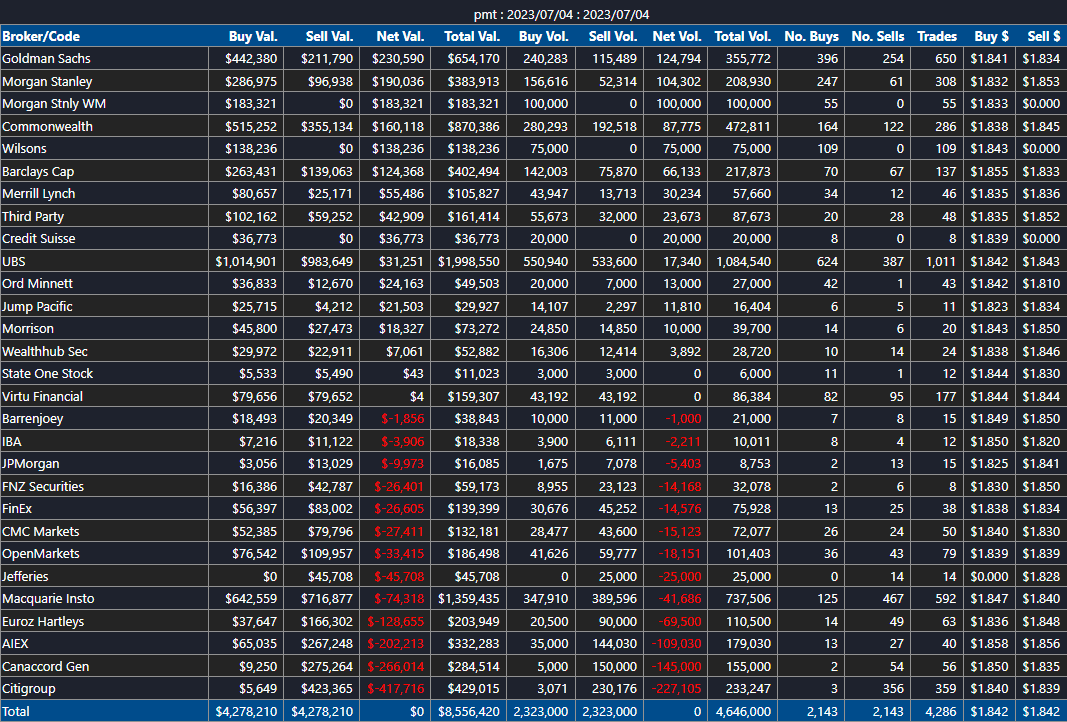Viewport: 1067px width, 722px height.
Task: Select the Barclays Cap broker name
Action: (38, 171)
